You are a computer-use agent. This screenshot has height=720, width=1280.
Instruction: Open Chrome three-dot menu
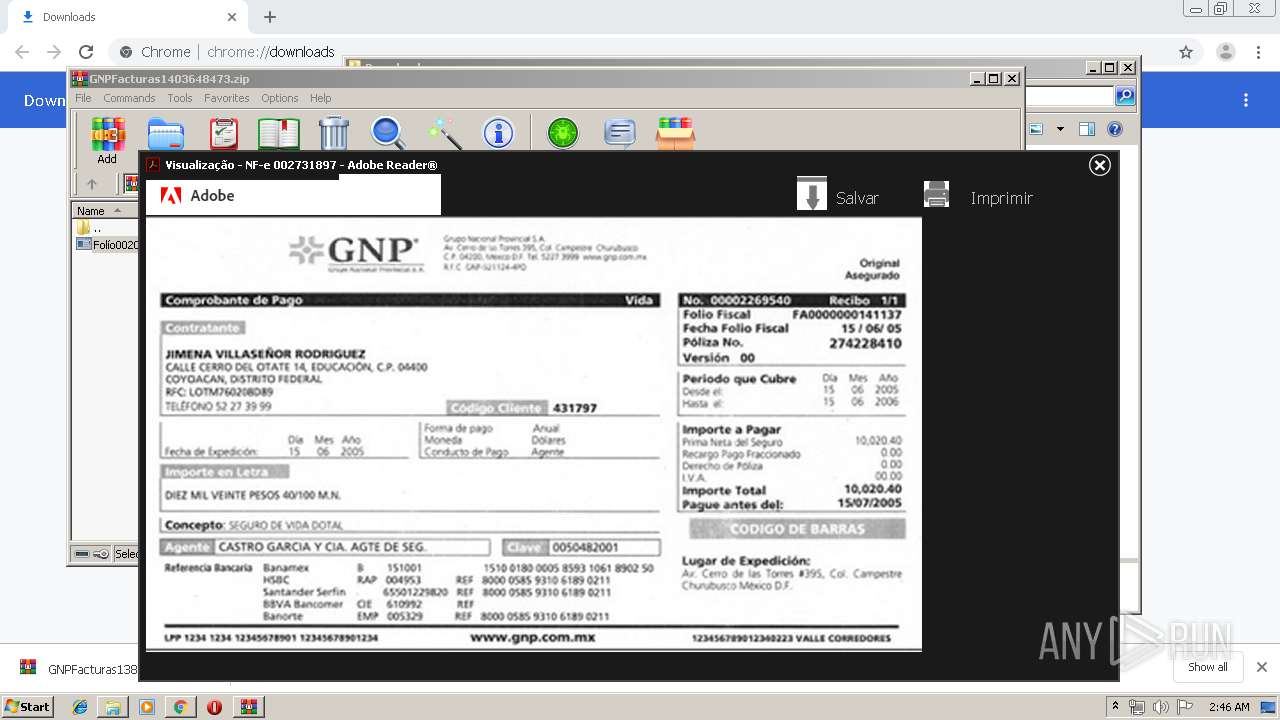pos(1258,52)
